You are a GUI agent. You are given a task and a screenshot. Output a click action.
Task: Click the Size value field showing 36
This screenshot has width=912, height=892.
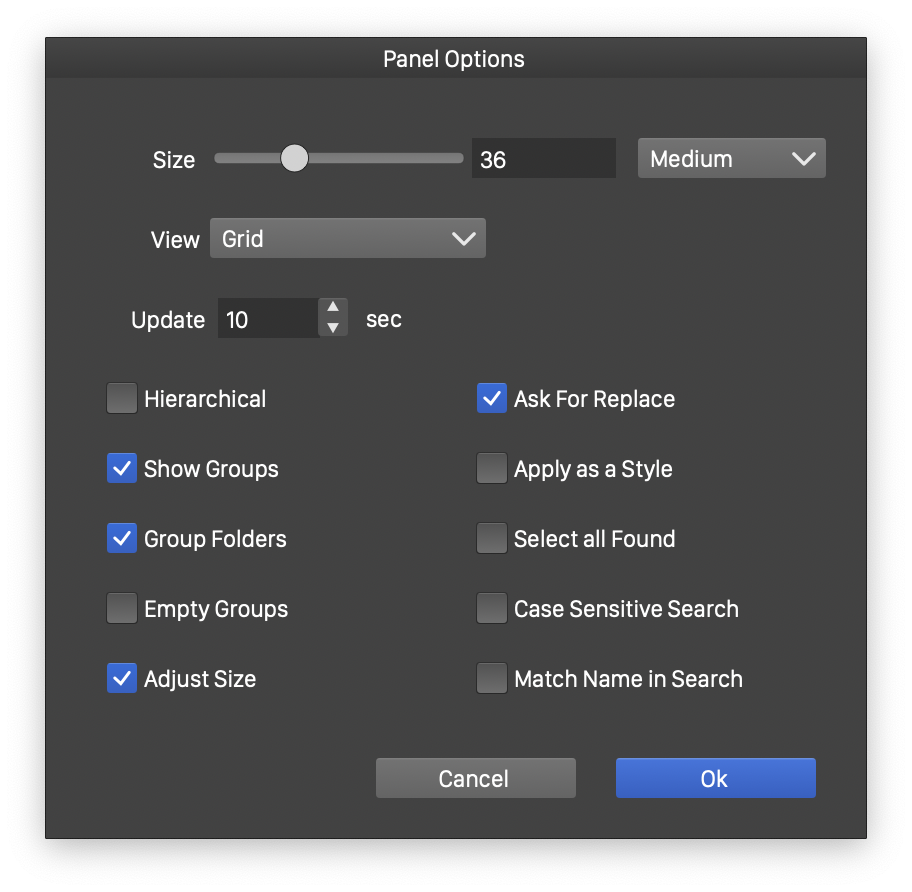[x=543, y=159]
